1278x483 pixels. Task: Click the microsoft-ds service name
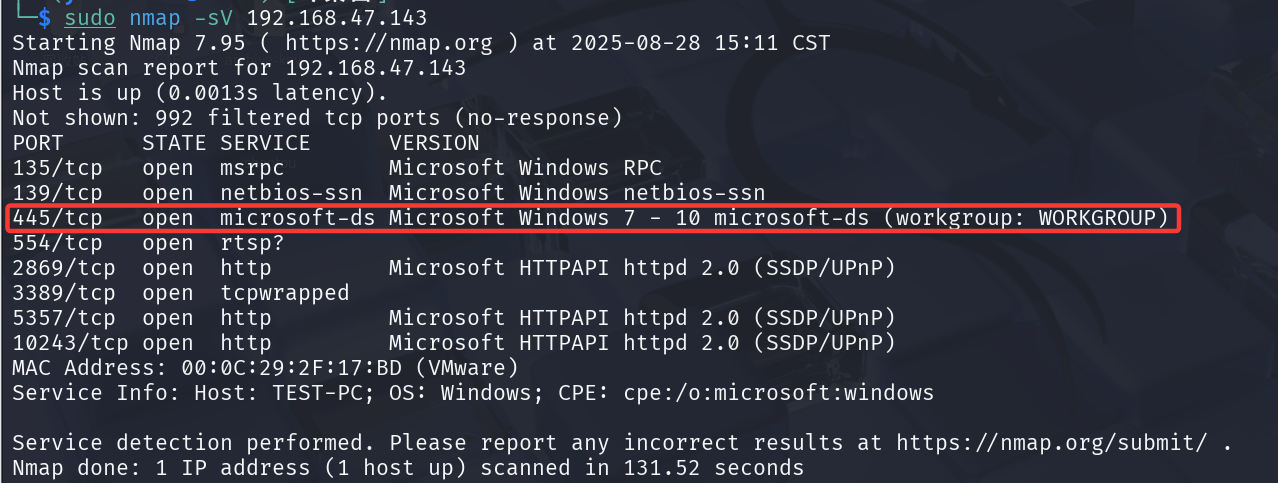click(297, 218)
